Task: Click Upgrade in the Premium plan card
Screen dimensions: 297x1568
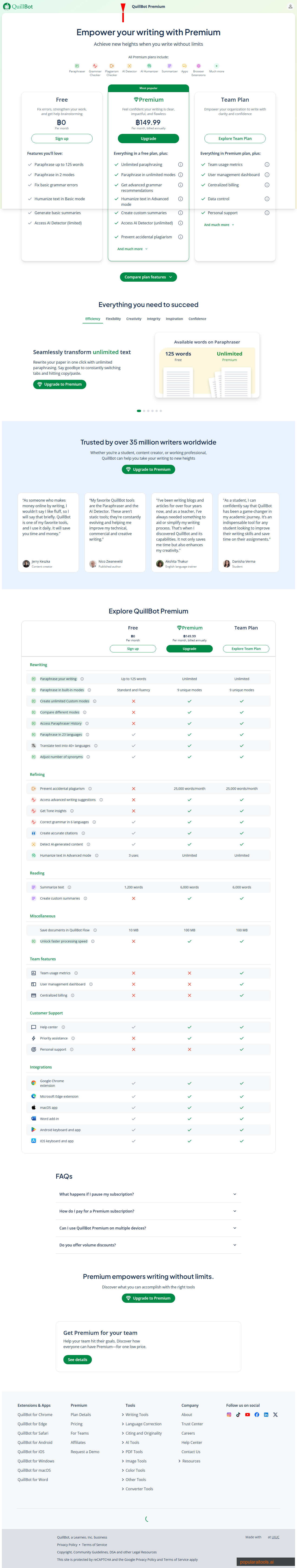Action: [148, 138]
